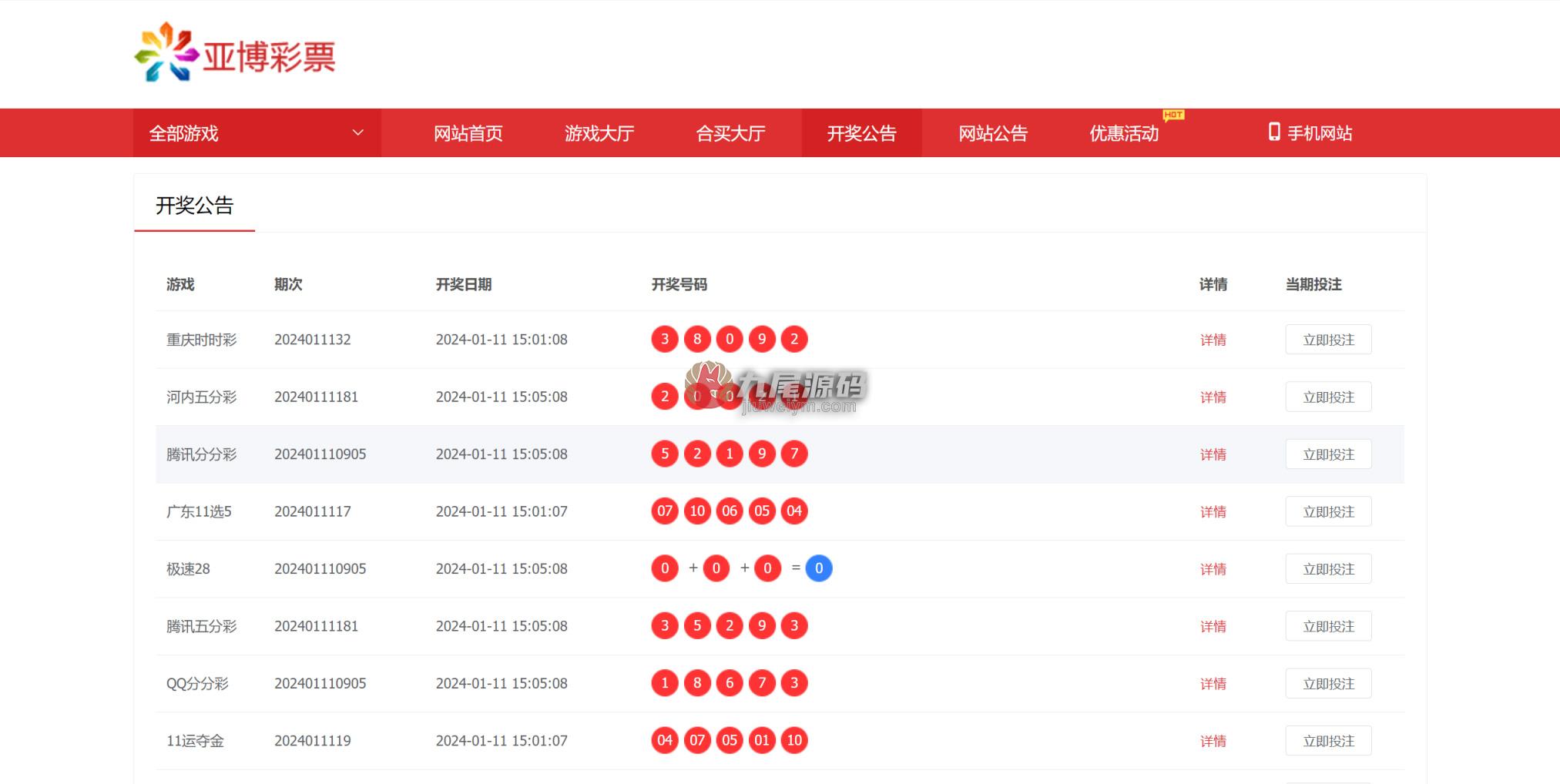Click the game name 重庆时时彩
1560x784 pixels.
(x=201, y=340)
